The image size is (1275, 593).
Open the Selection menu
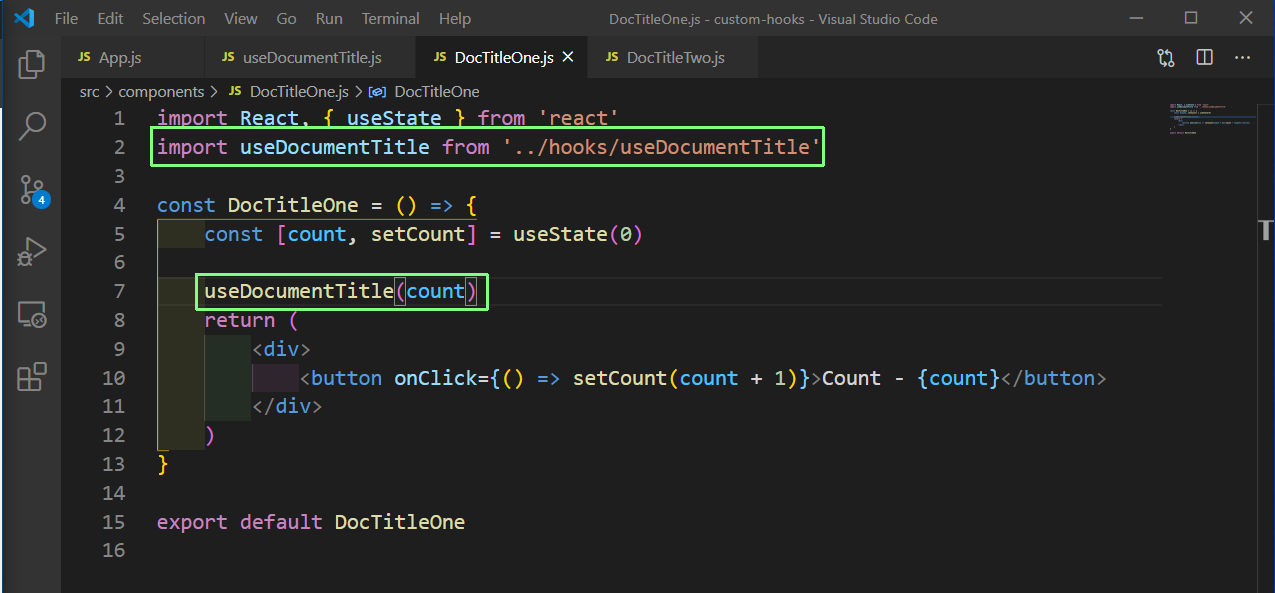tap(174, 19)
